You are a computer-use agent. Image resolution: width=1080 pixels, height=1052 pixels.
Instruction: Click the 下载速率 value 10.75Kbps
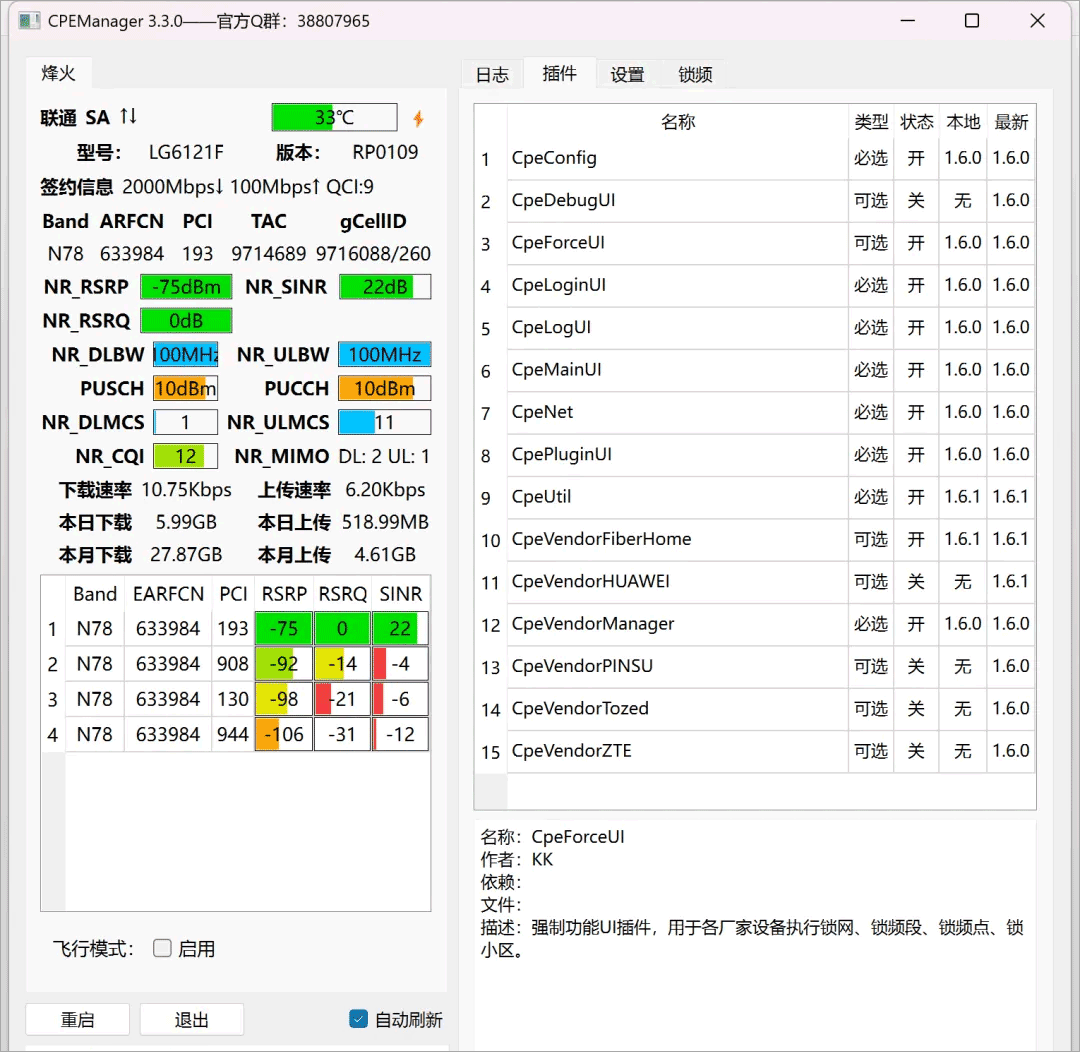187,490
